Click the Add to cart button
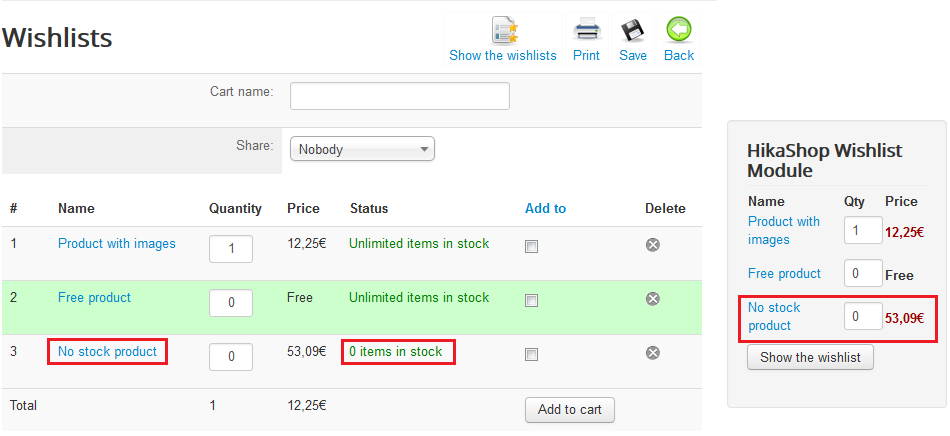 [x=570, y=410]
